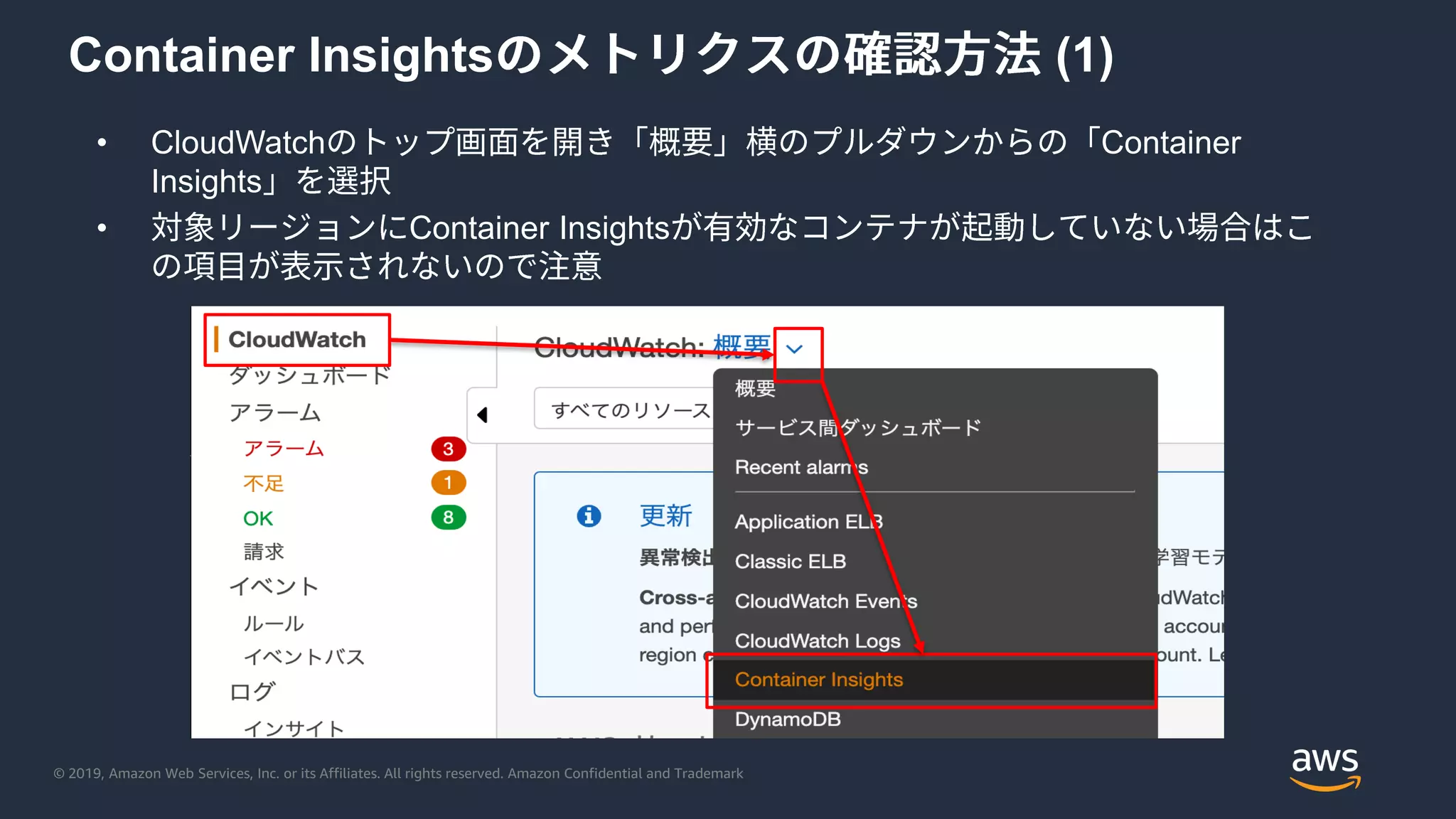Image resolution: width=1456 pixels, height=819 pixels.
Task: Select Container Insights from the menu
Action: [933, 680]
